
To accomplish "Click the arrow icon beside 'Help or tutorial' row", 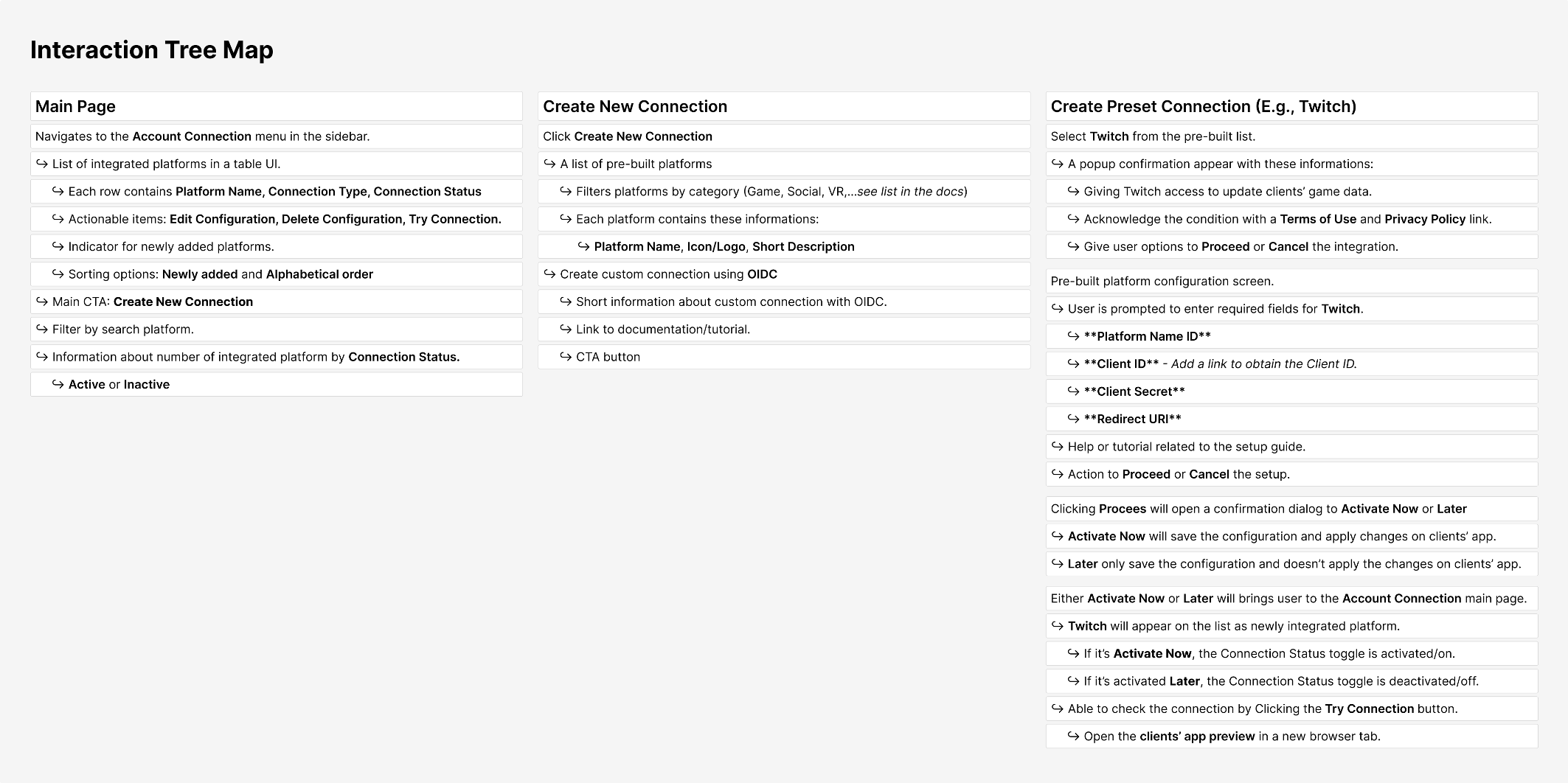I will click(1058, 447).
